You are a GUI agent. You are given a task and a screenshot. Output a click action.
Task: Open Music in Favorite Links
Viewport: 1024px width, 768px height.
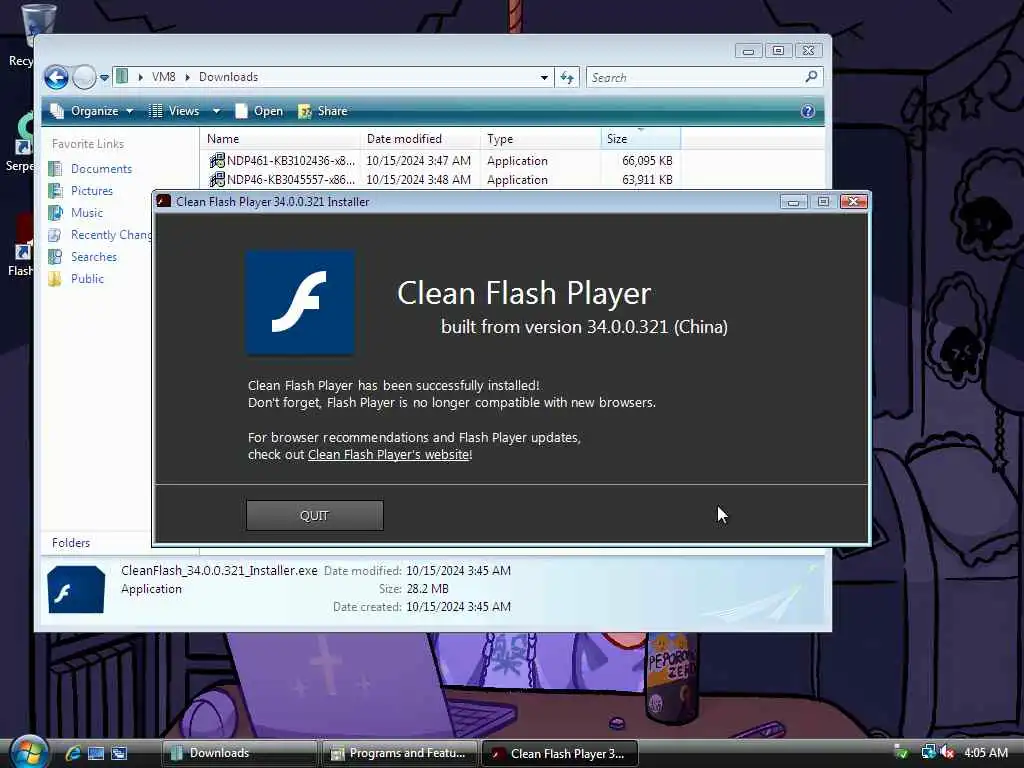point(87,213)
